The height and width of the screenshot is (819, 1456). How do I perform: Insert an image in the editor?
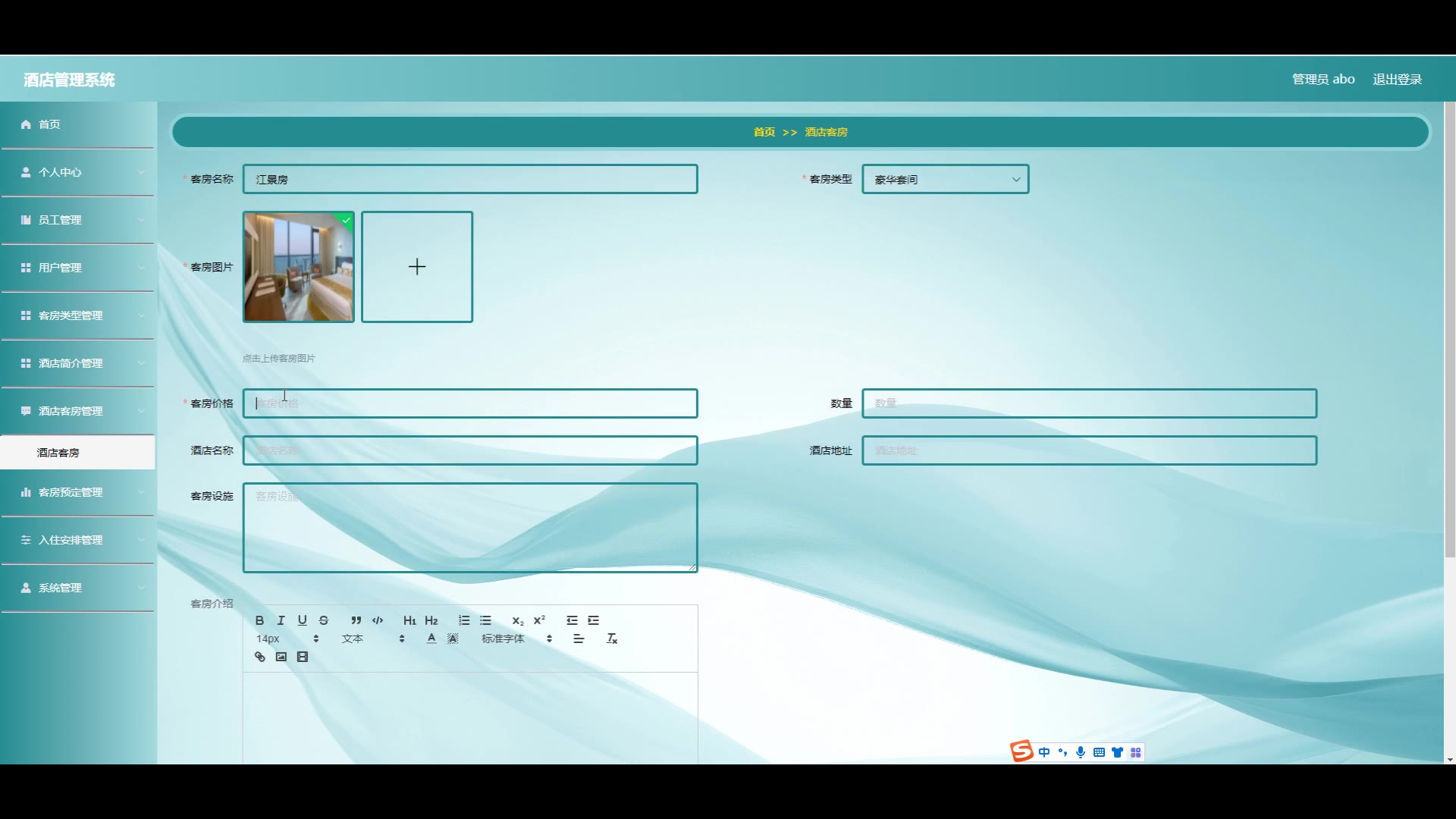tap(281, 657)
